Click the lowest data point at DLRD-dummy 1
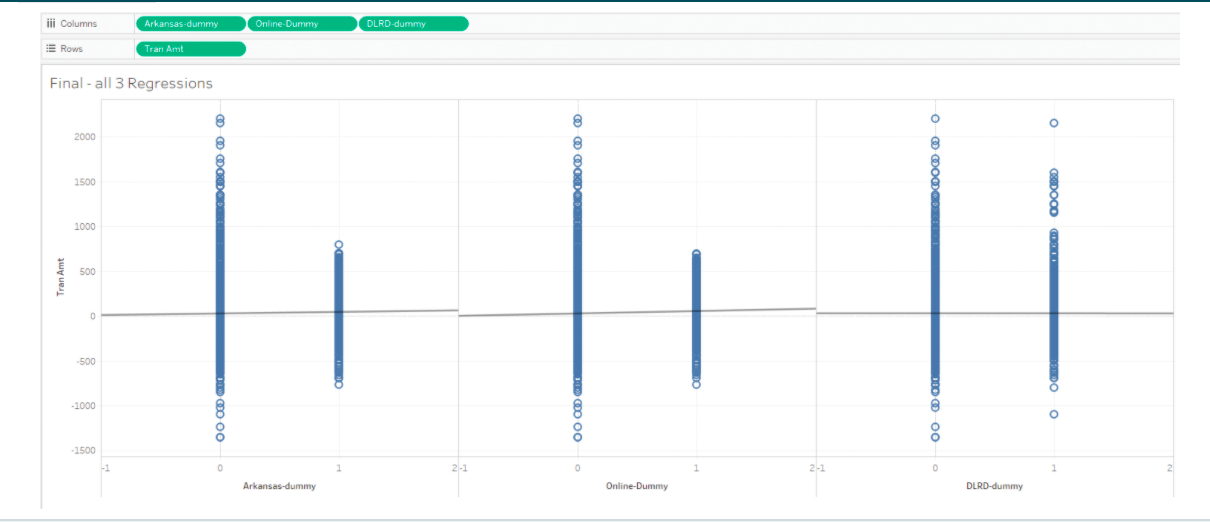 coord(1054,414)
